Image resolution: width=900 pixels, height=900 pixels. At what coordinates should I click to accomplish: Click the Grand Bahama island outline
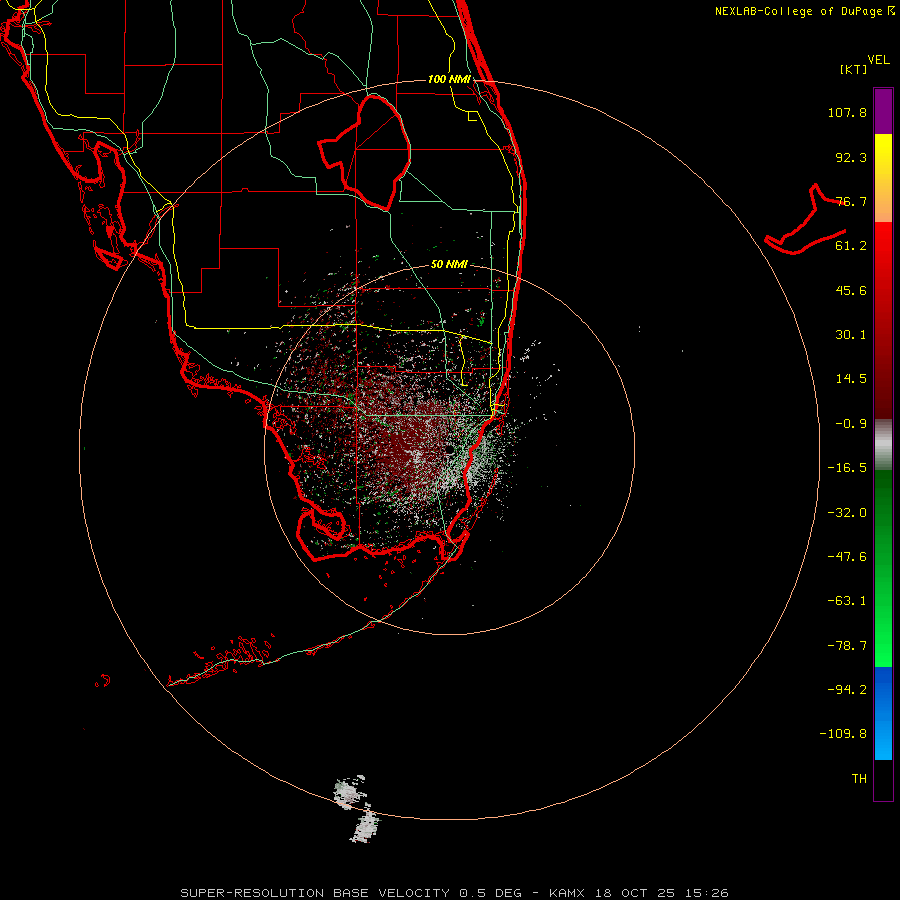point(805,221)
